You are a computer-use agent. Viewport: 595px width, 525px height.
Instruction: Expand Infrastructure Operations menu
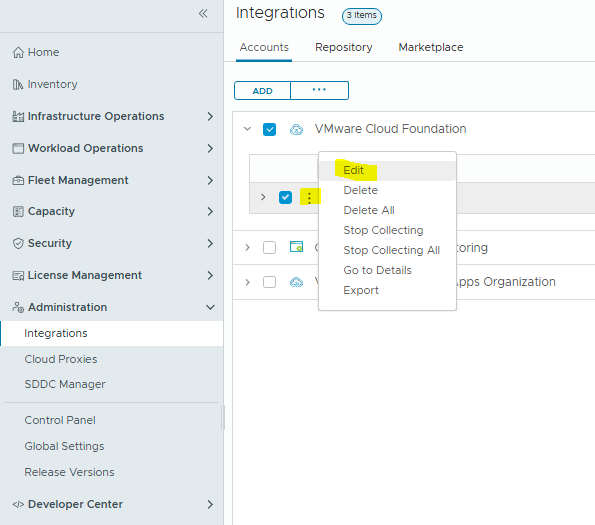(210, 116)
